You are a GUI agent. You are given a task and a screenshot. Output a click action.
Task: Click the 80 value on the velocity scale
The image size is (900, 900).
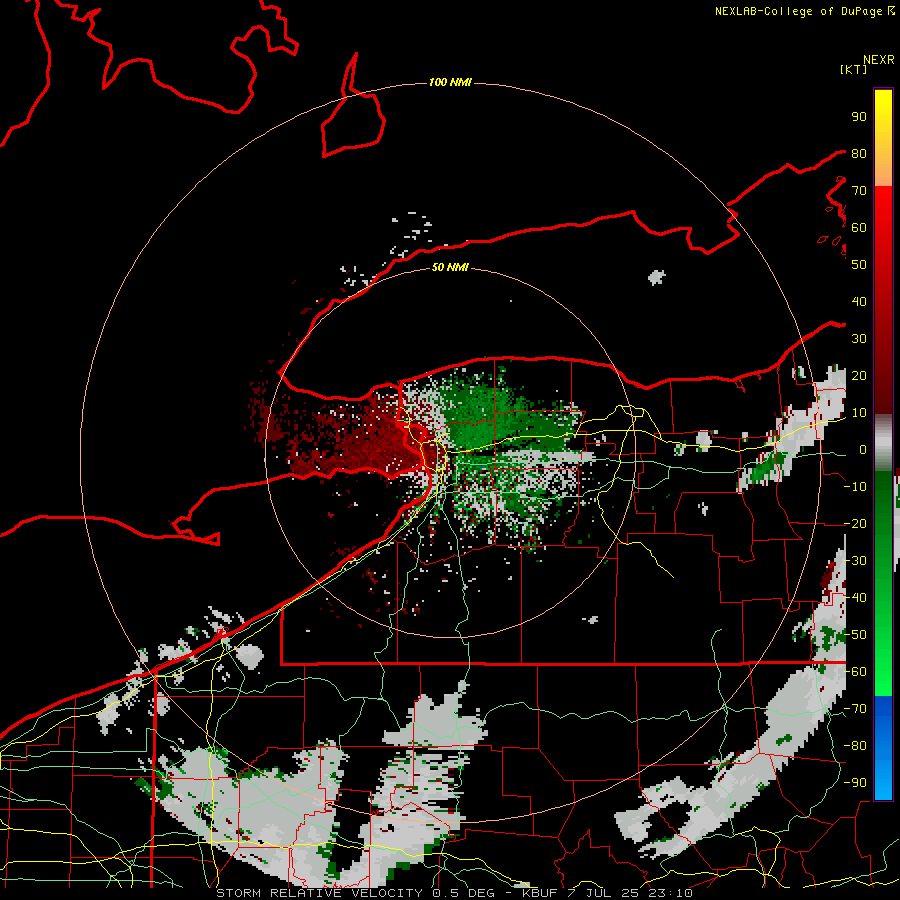point(859,153)
